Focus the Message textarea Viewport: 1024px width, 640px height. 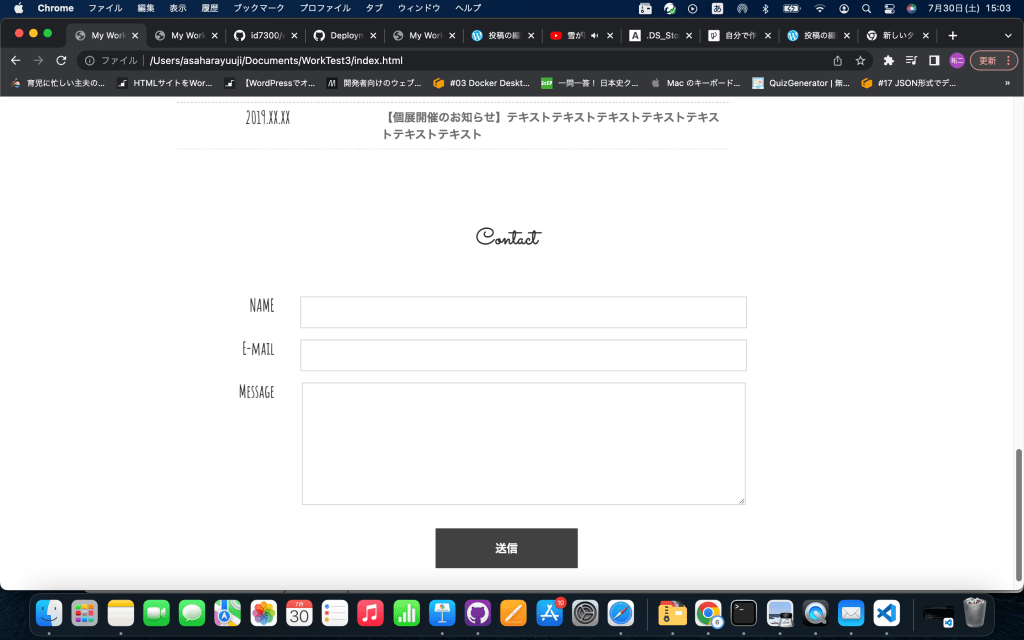(x=523, y=443)
